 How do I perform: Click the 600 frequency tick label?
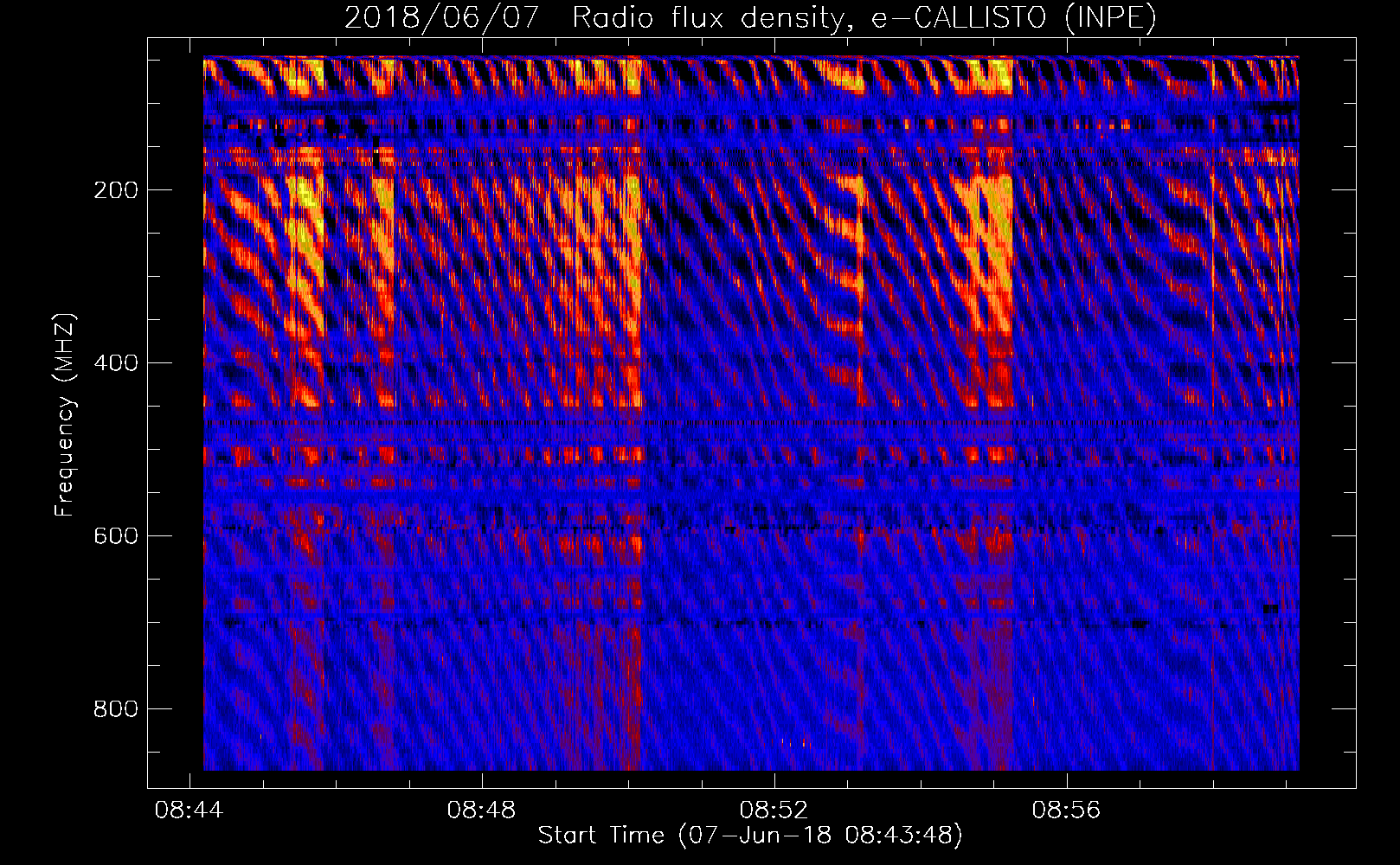116,536
